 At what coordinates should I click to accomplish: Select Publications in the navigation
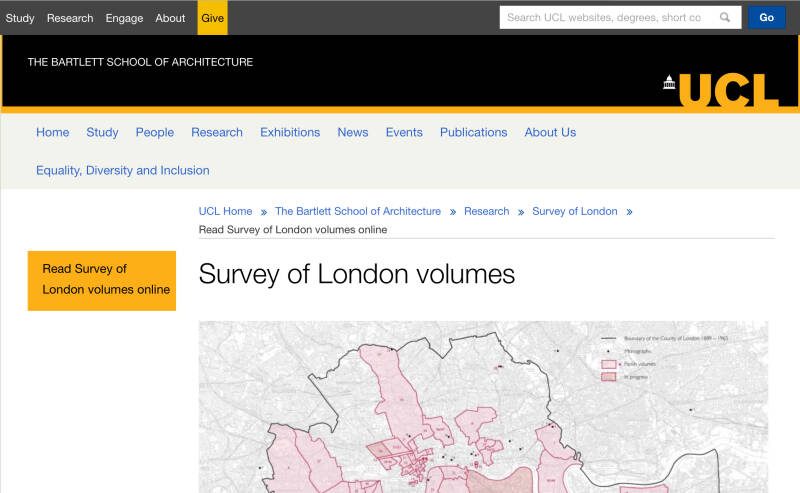(x=473, y=132)
